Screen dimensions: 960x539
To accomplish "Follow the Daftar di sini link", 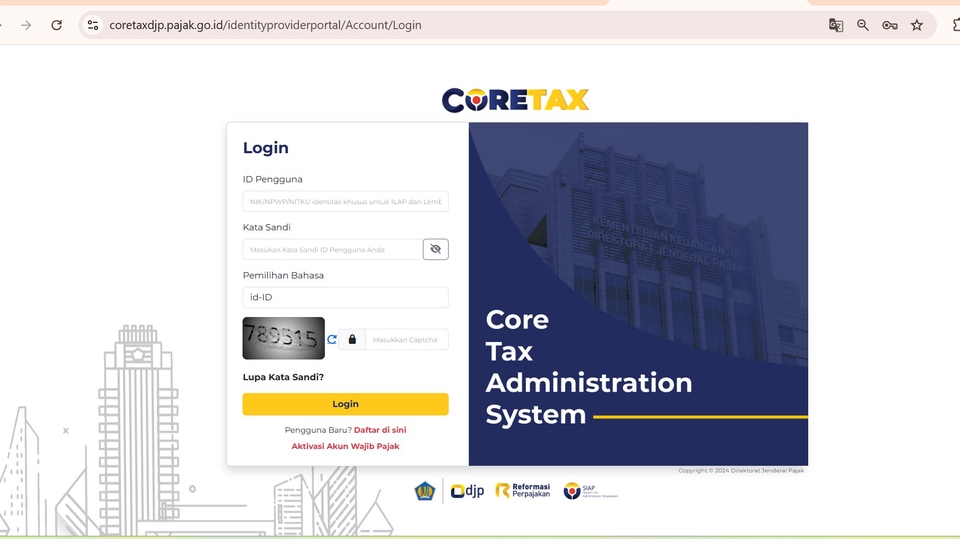I will click(380, 430).
